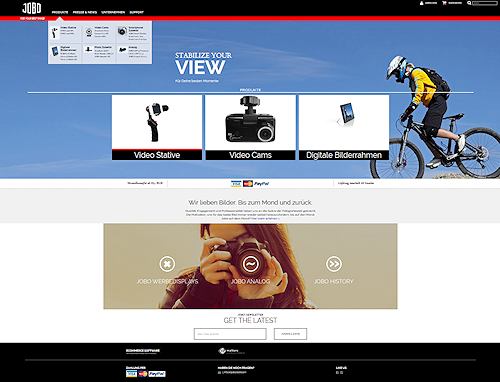The width and height of the screenshot is (500, 382).
Task: Click MasterCard logo in footer
Action: tap(143, 374)
